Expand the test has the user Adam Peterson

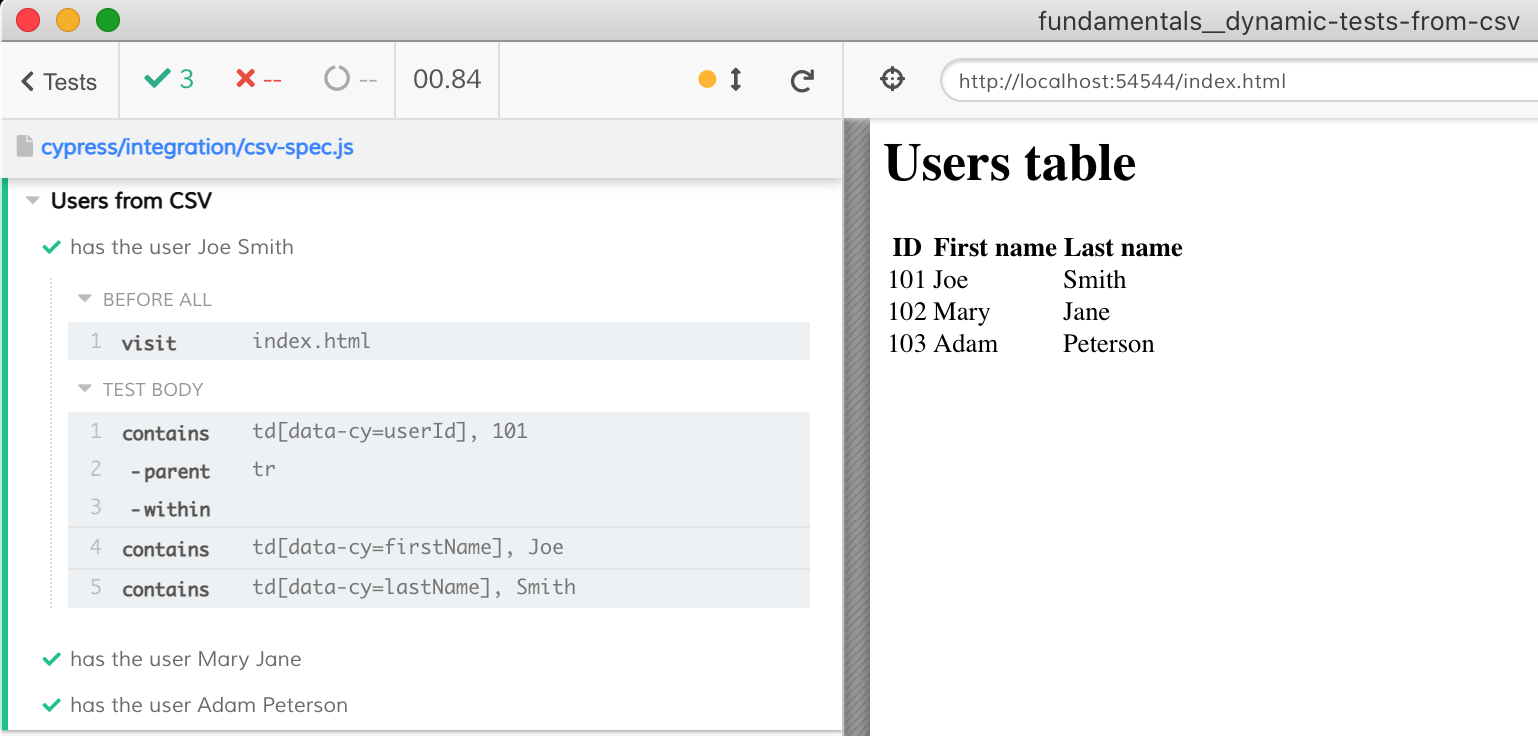click(208, 705)
